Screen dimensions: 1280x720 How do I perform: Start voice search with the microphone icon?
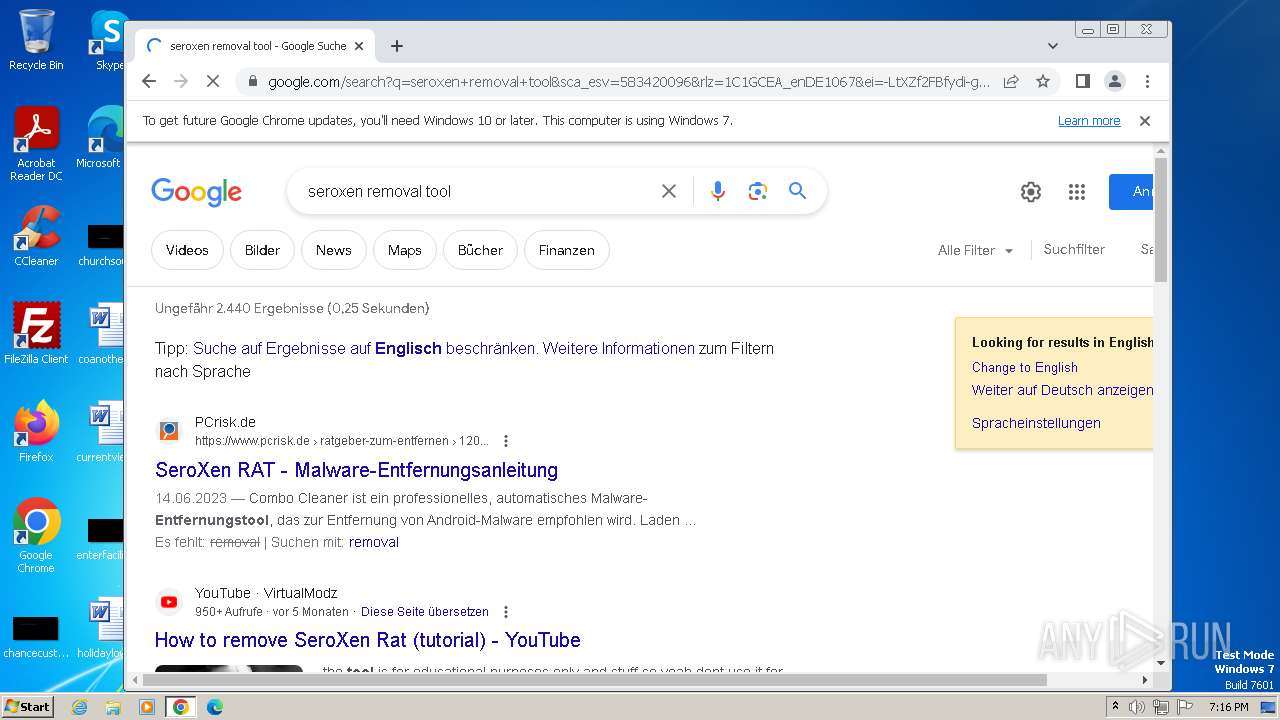tap(717, 191)
